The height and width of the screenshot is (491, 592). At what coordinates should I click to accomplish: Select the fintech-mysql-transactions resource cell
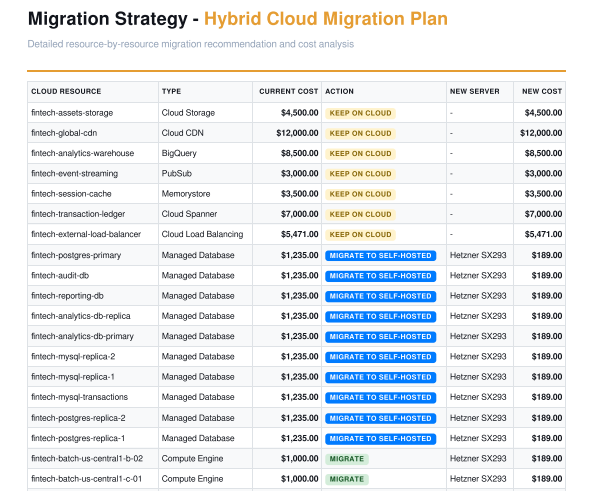coord(93,397)
